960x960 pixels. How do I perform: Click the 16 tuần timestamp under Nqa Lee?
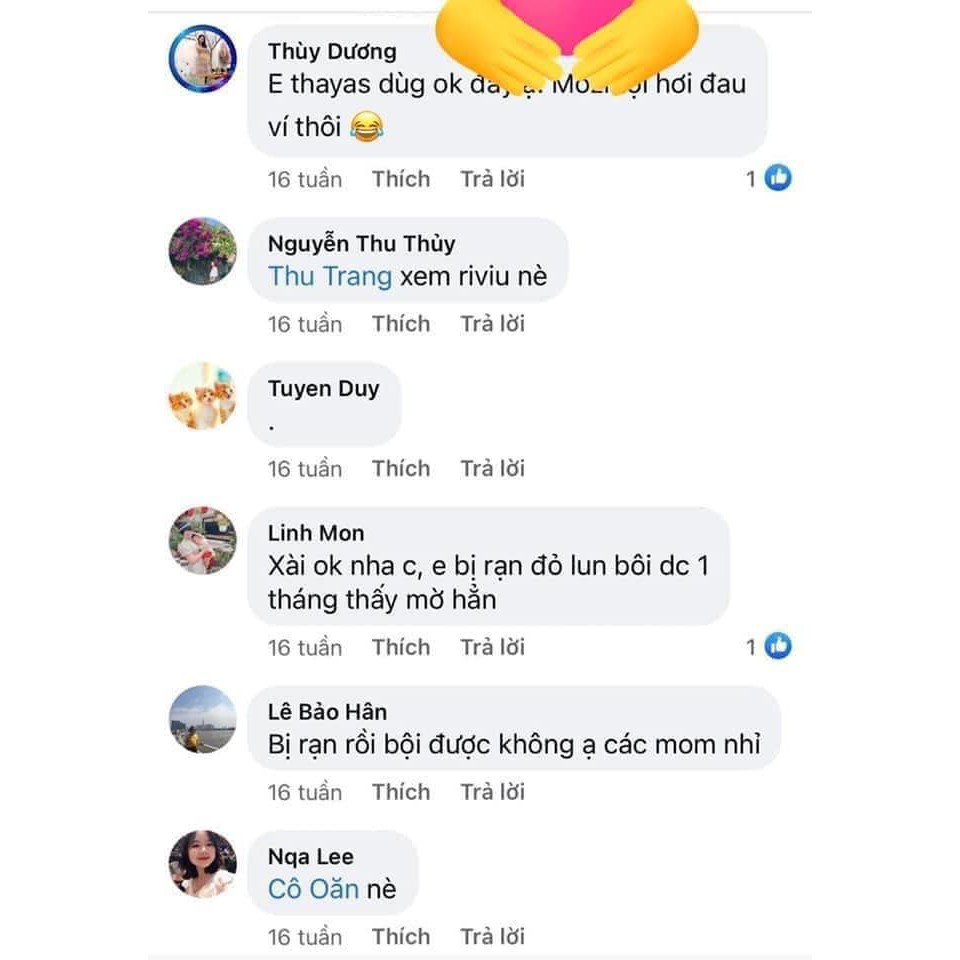pyautogui.click(x=305, y=937)
